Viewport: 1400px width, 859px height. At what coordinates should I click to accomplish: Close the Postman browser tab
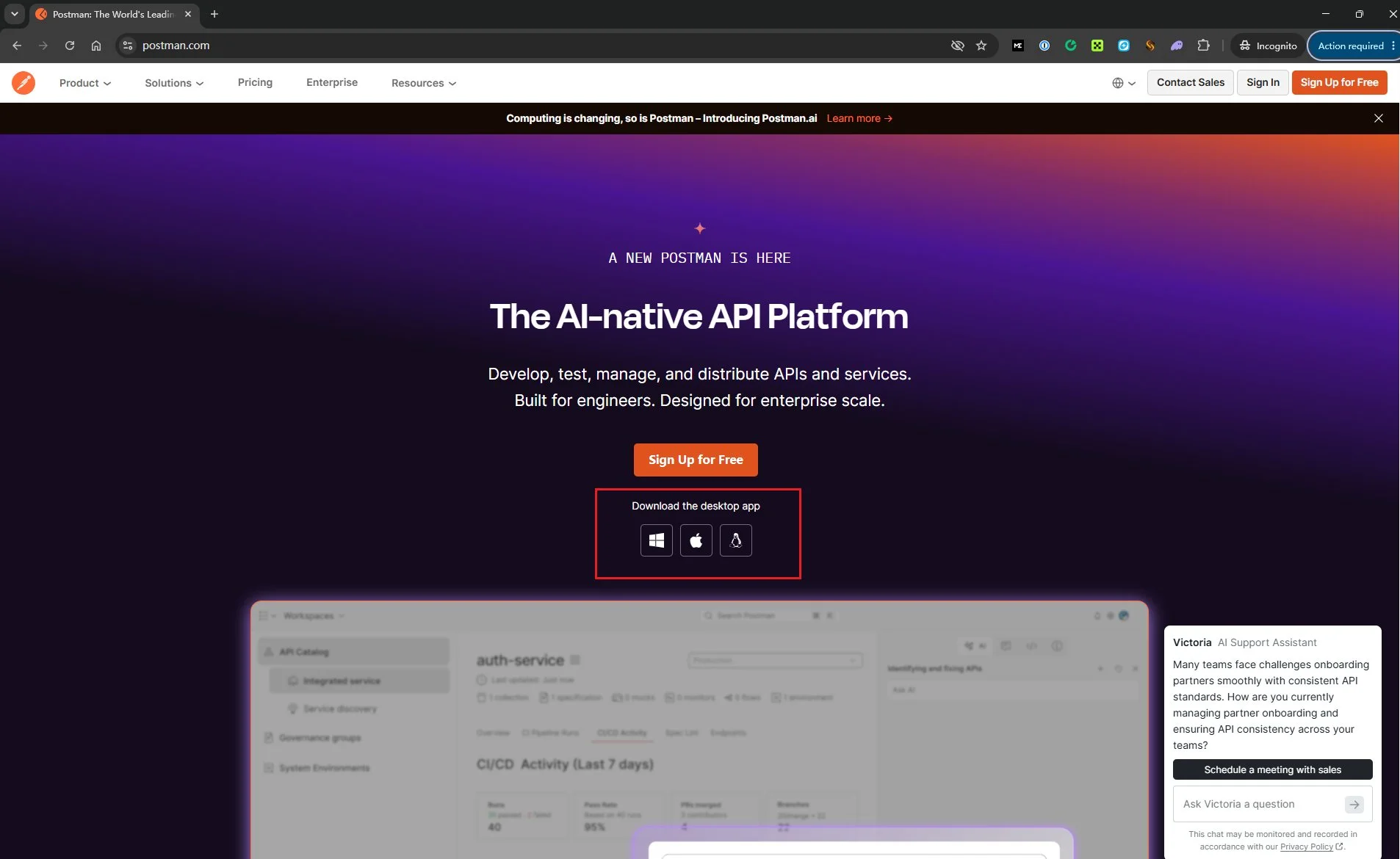coord(188,14)
